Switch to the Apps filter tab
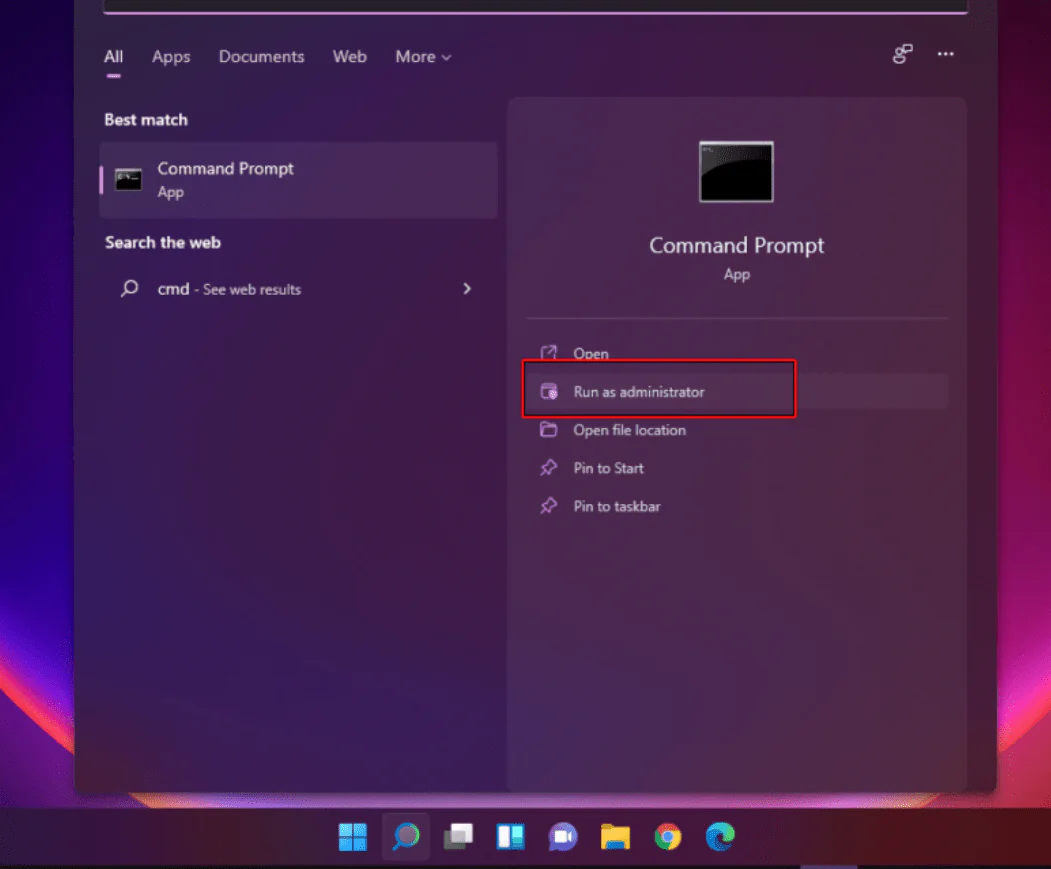This screenshot has height=869, width=1051. coord(170,57)
